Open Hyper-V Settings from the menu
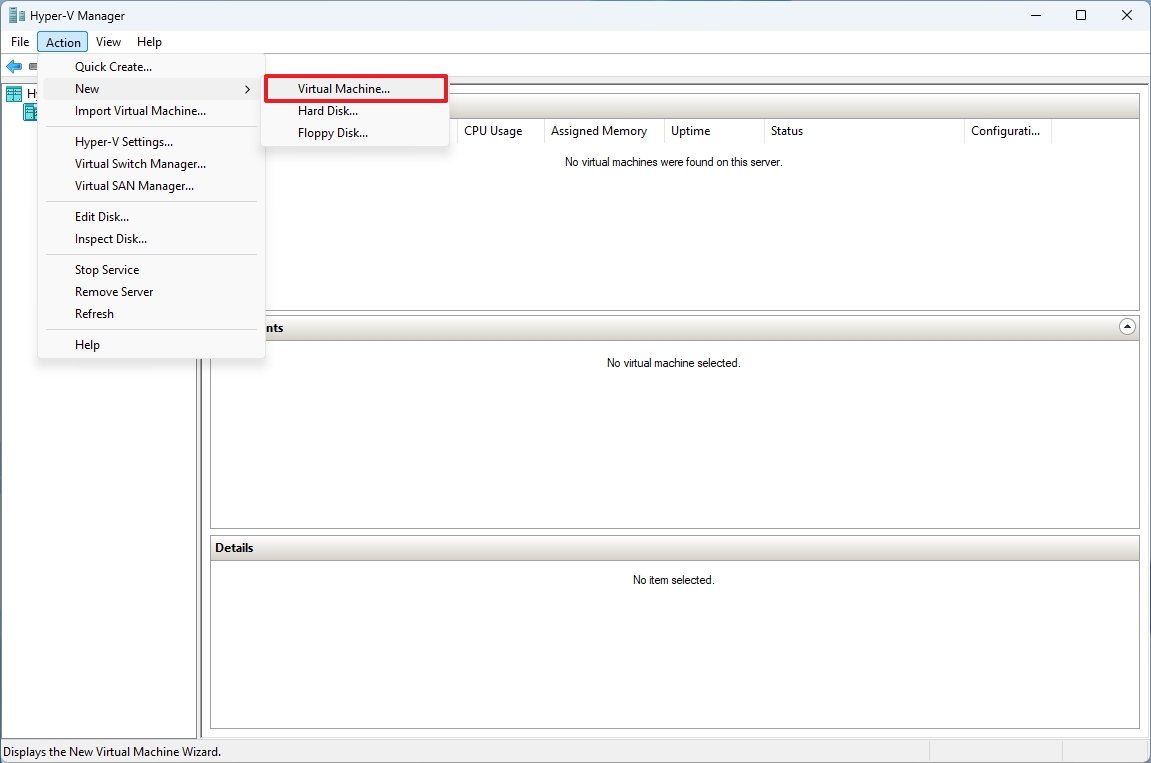 [x=123, y=141]
